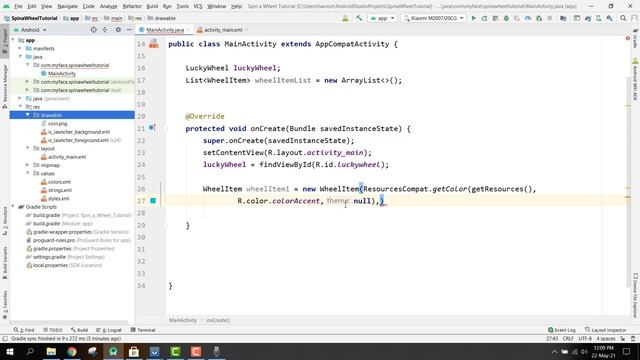640x360 pixels.
Task: Select MainActivity in project tree
Action: click(x=62, y=73)
